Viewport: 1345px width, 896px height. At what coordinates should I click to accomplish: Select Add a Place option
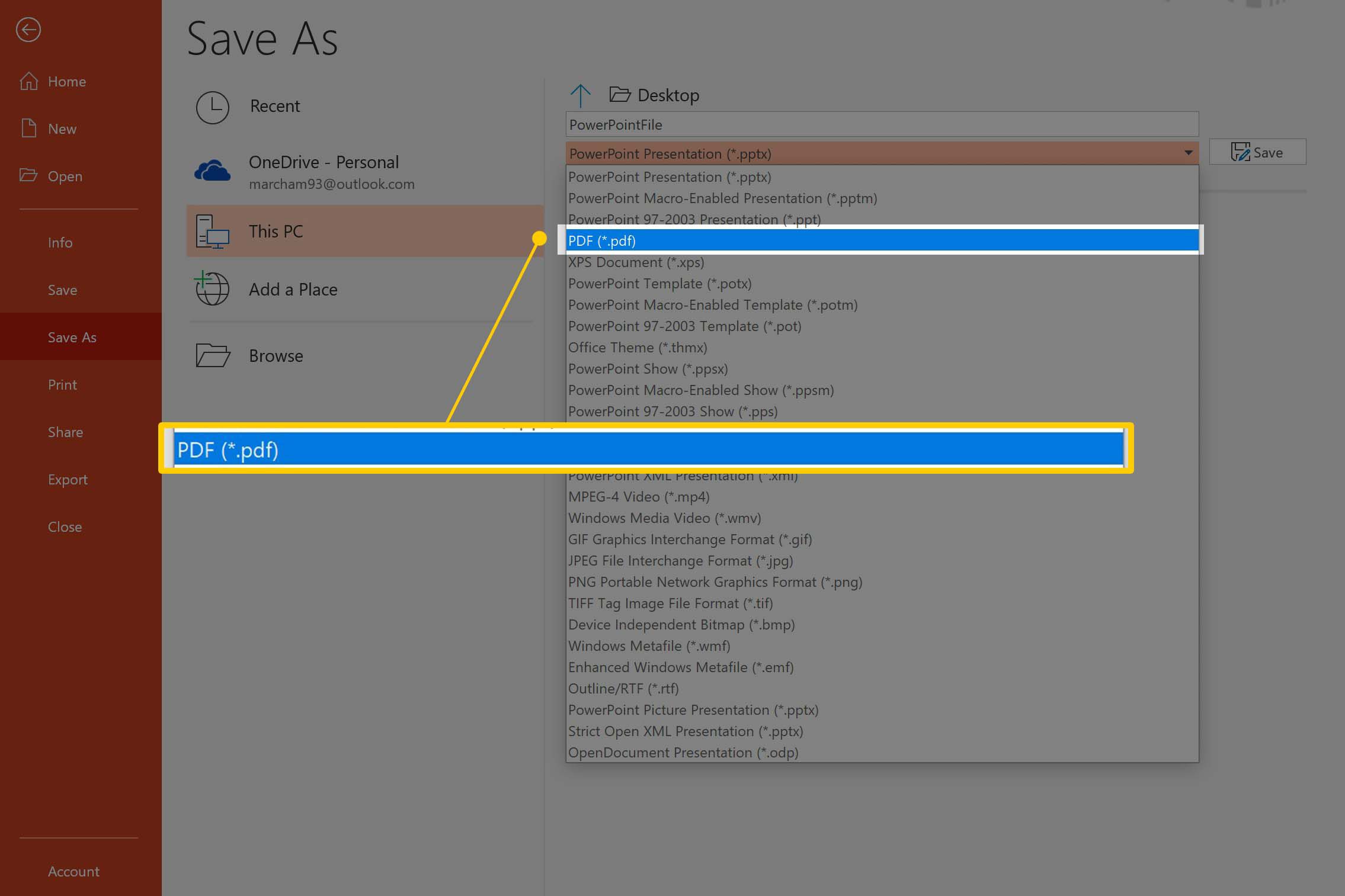coord(293,288)
